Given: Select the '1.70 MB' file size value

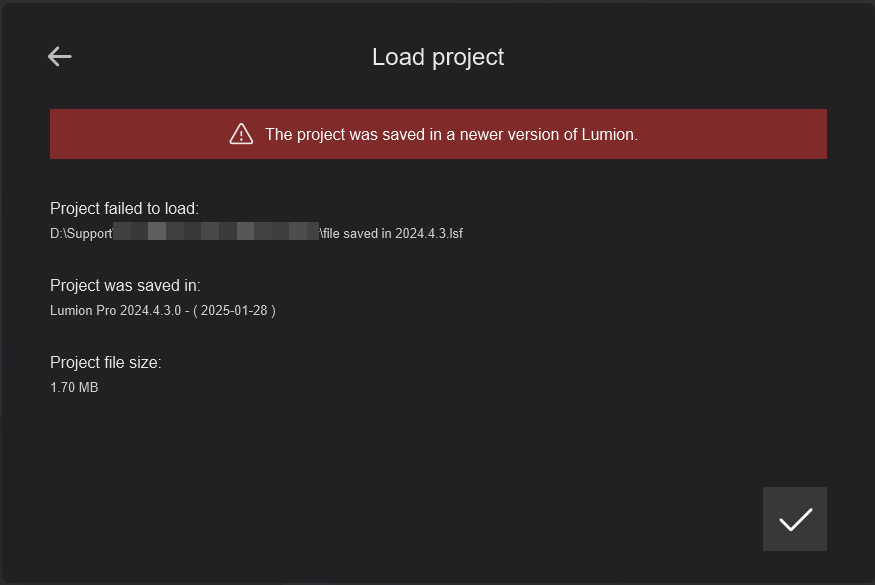Looking at the screenshot, I should pos(74,387).
